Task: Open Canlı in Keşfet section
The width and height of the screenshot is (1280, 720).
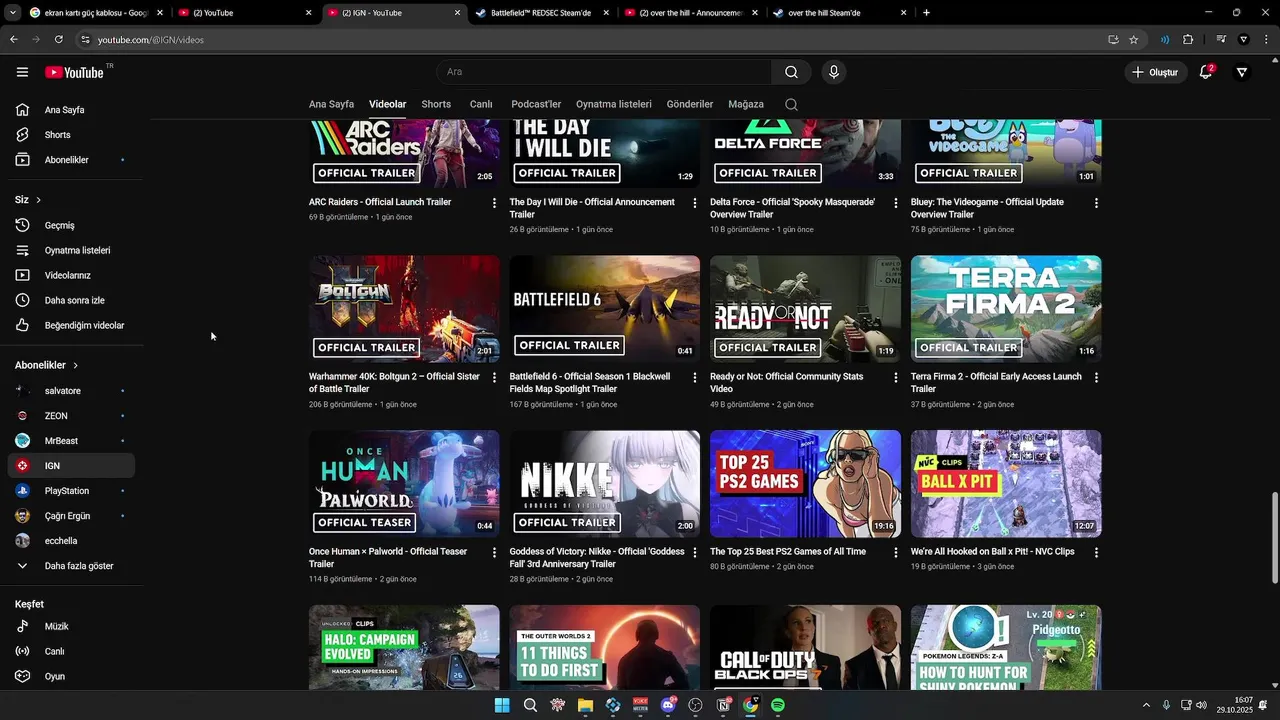Action: coord(71,651)
